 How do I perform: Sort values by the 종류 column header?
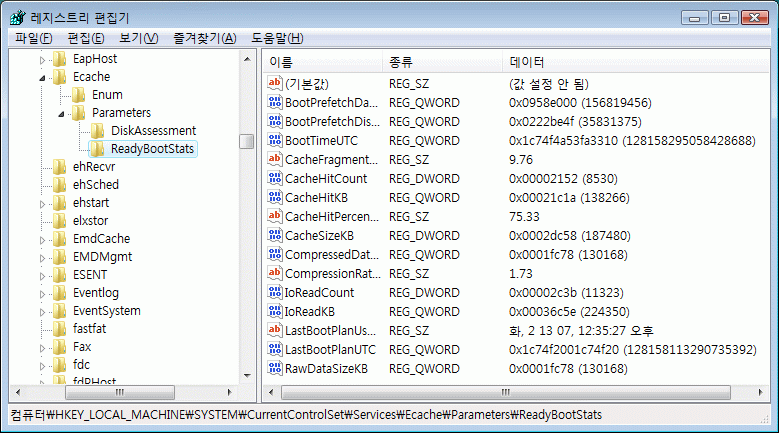442,62
